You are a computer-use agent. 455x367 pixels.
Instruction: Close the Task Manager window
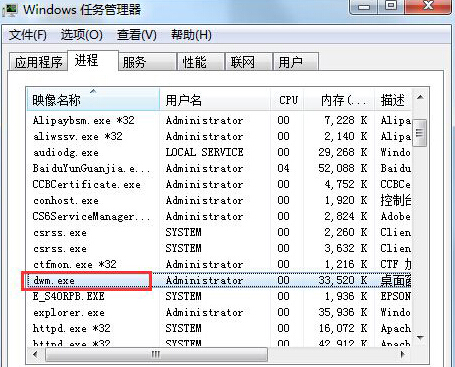click(x=428, y=6)
